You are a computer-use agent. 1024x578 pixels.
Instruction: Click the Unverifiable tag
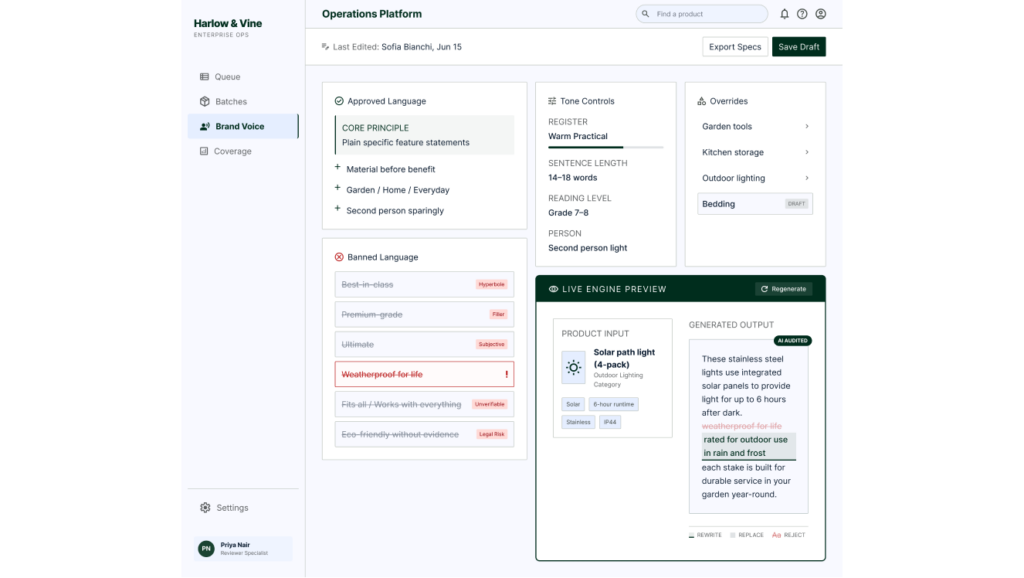490,404
